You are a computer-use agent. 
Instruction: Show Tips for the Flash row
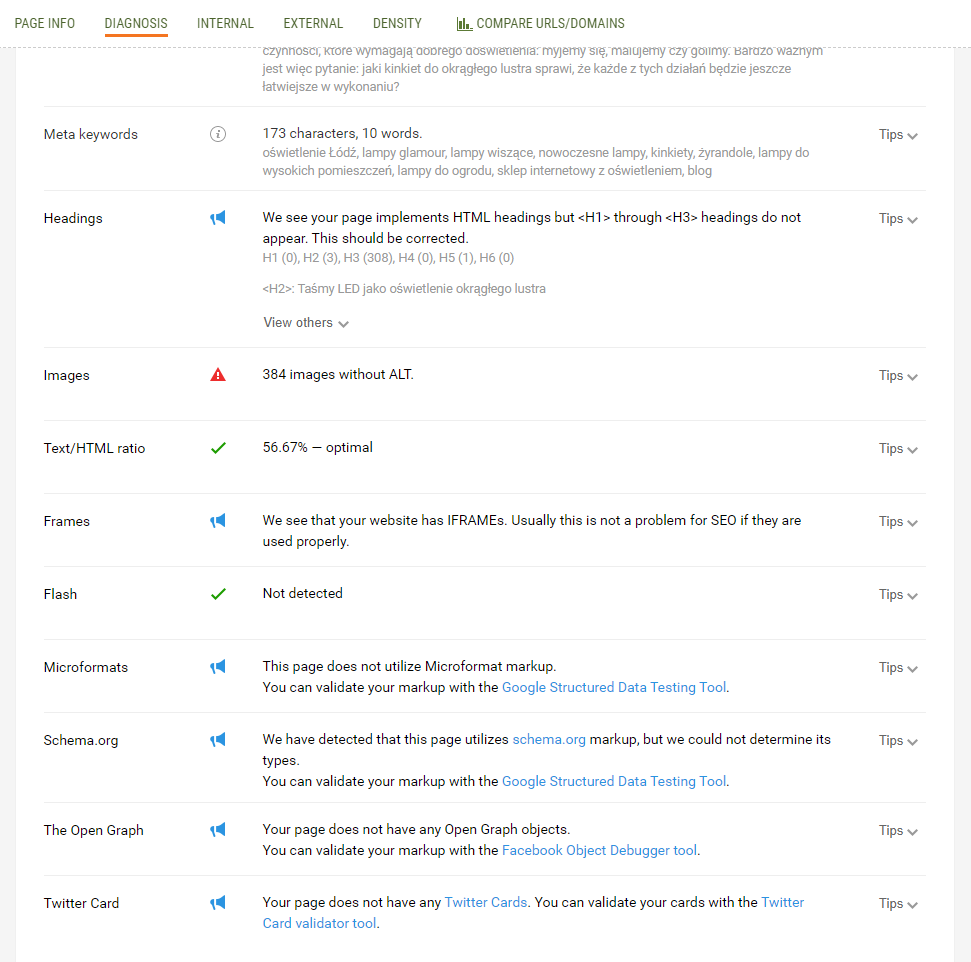[x=898, y=595]
